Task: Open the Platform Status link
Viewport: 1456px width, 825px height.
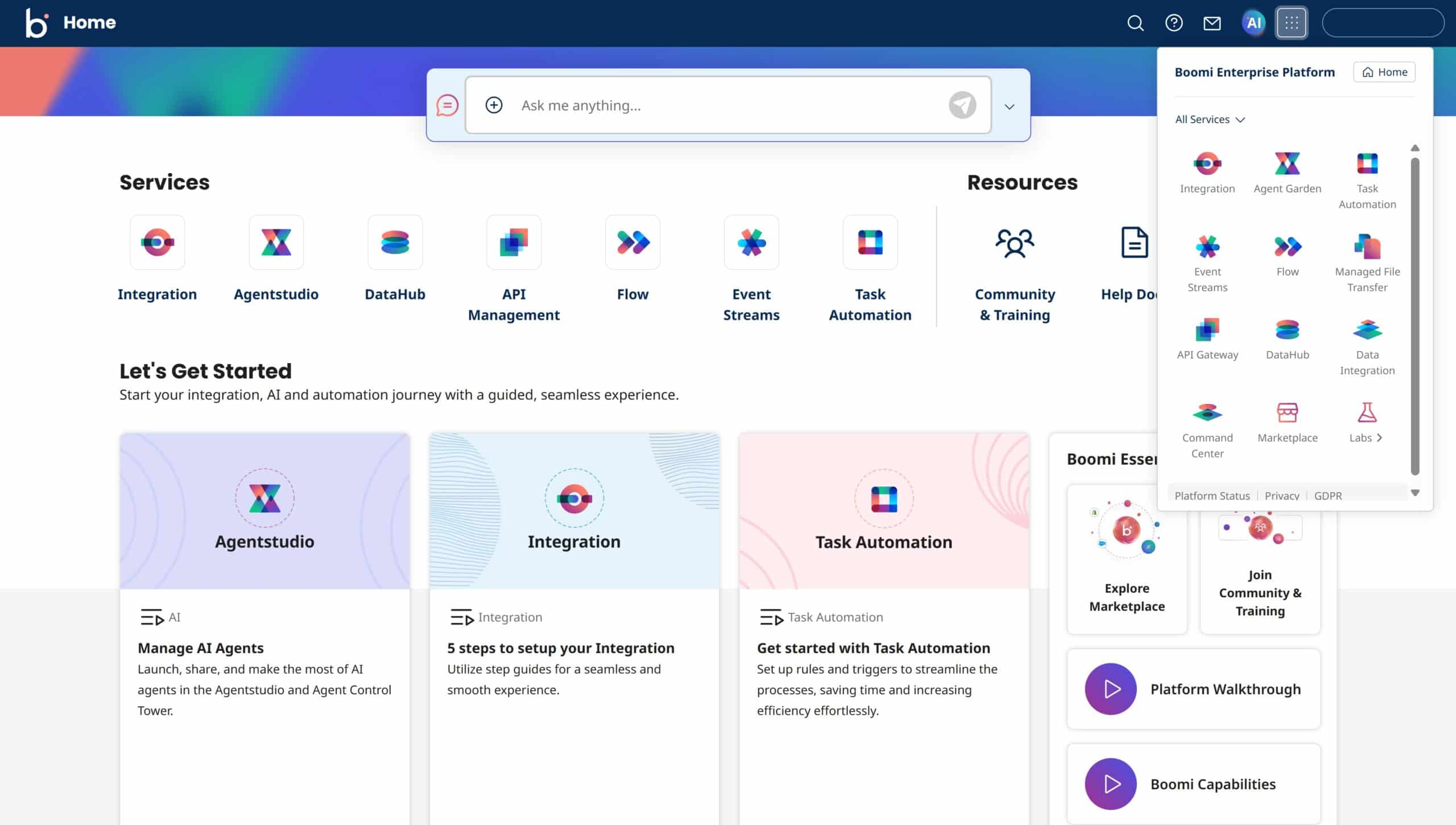Action: (x=1212, y=496)
